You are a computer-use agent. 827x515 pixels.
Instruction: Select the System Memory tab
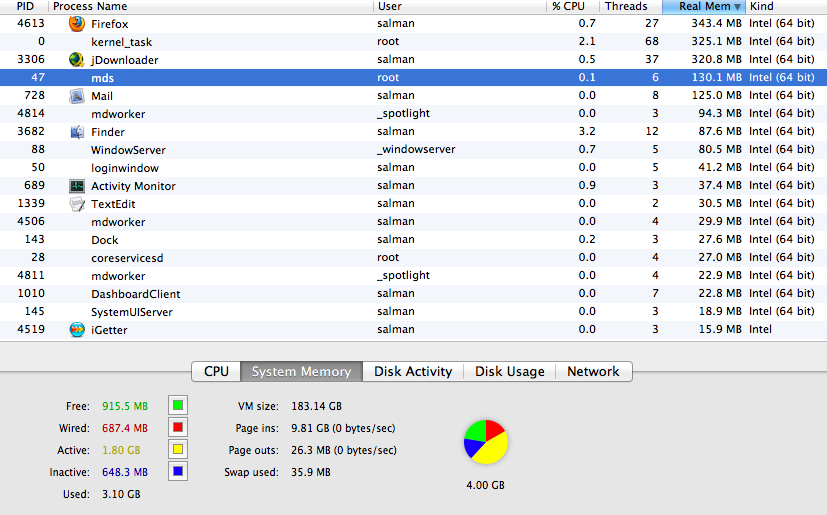(x=301, y=371)
